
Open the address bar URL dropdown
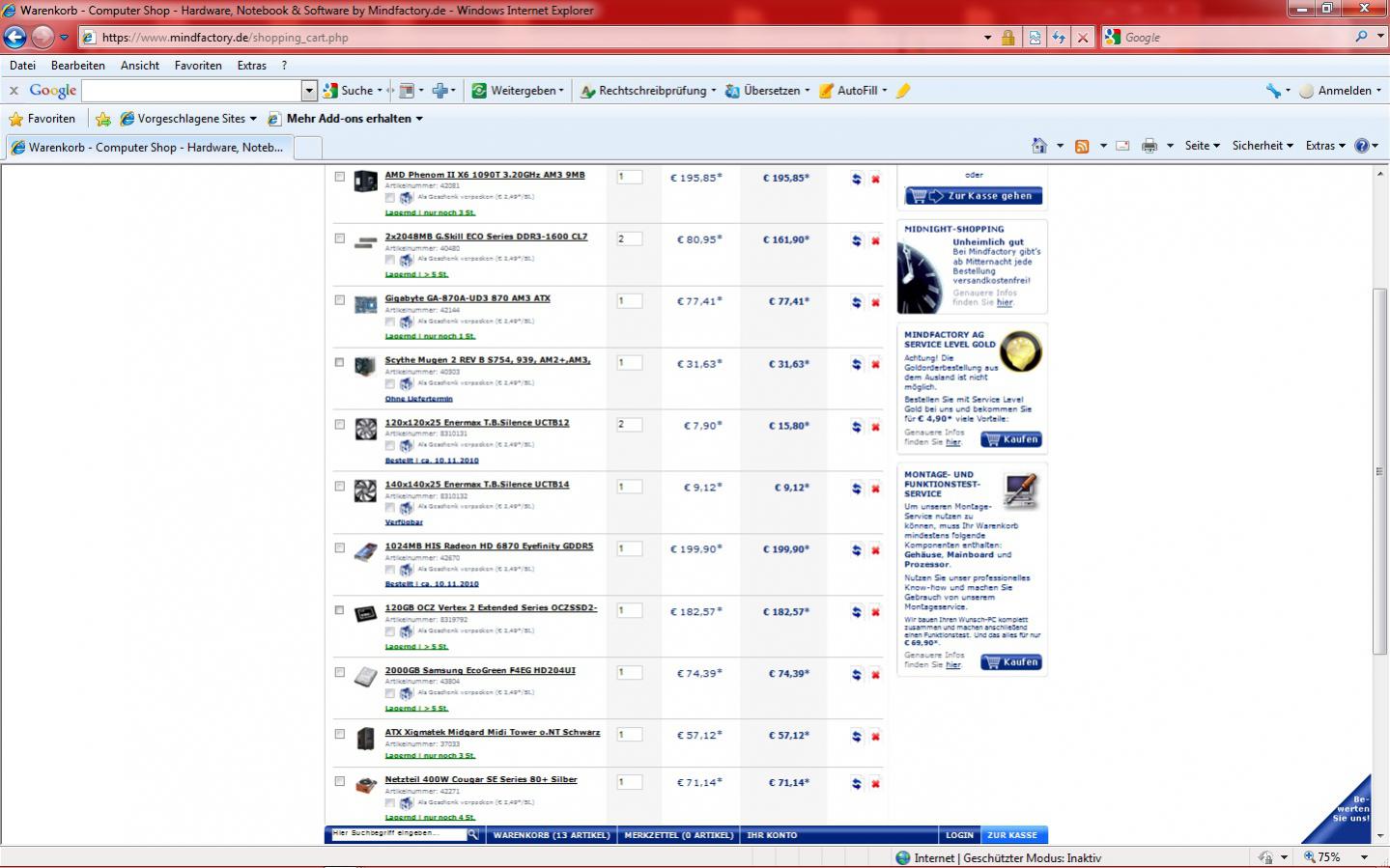click(x=987, y=38)
